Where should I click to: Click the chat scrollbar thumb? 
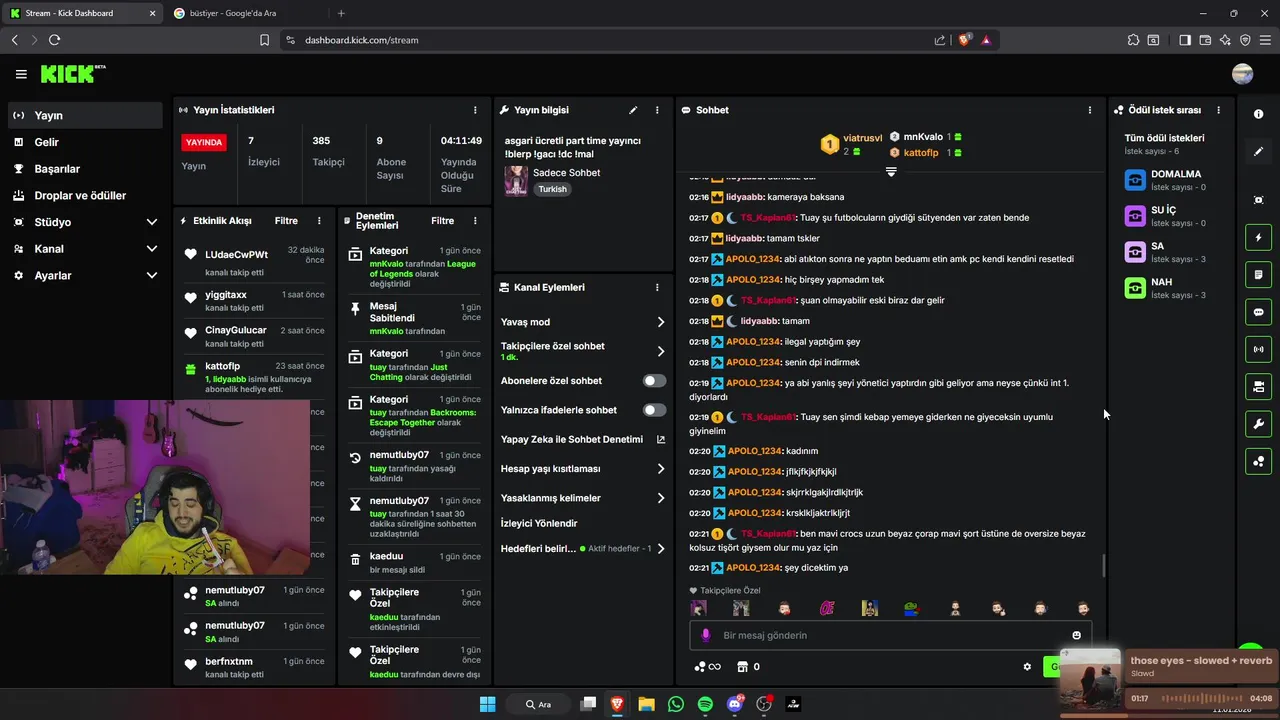(1104, 565)
